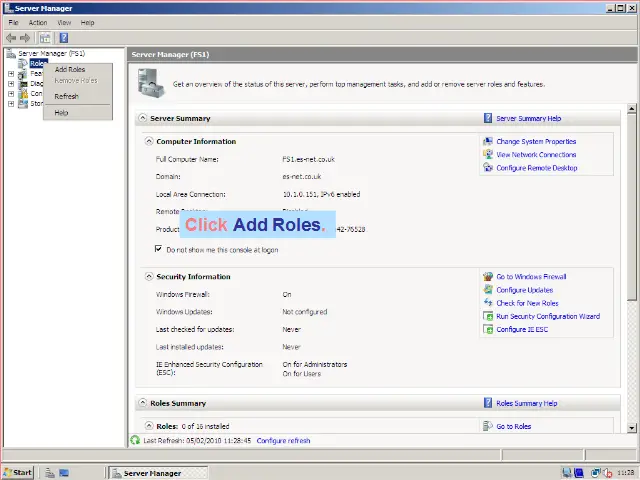Open the Configure refresh link
This screenshot has width=640, height=480.
pyautogui.click(x=283, y=441)
